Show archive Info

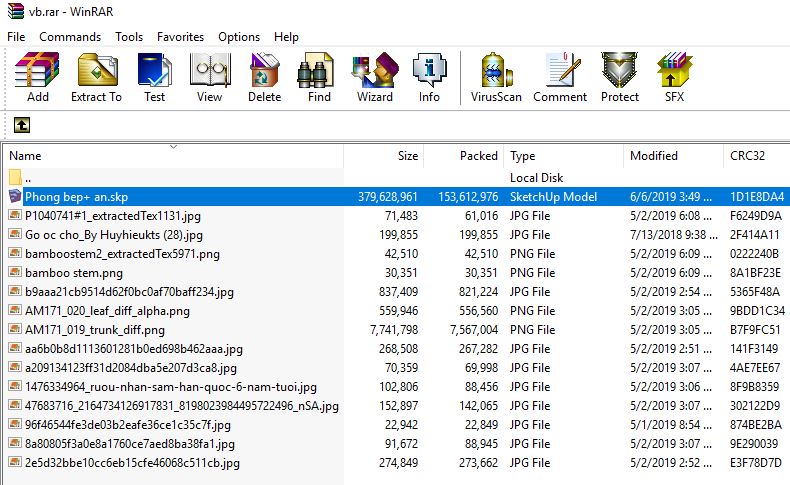coord(429,71)
